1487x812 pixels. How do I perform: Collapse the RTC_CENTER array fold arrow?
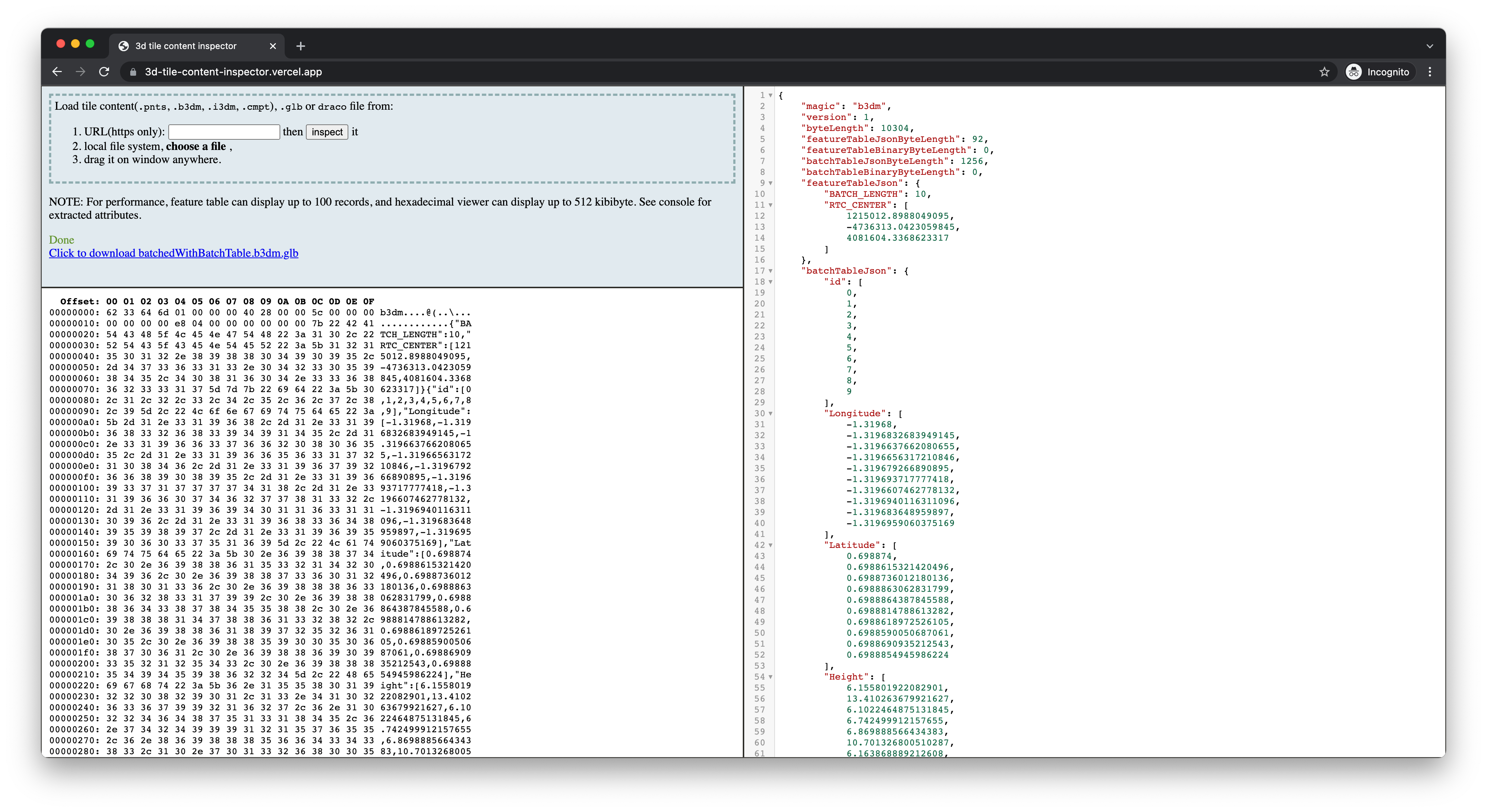tap(771, 205)
